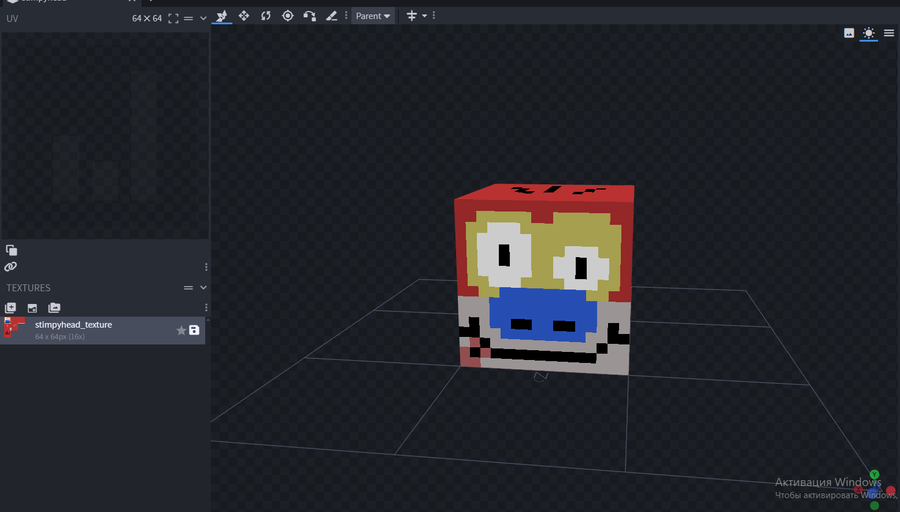Collapse the UV panel

[x=203, y=18]
